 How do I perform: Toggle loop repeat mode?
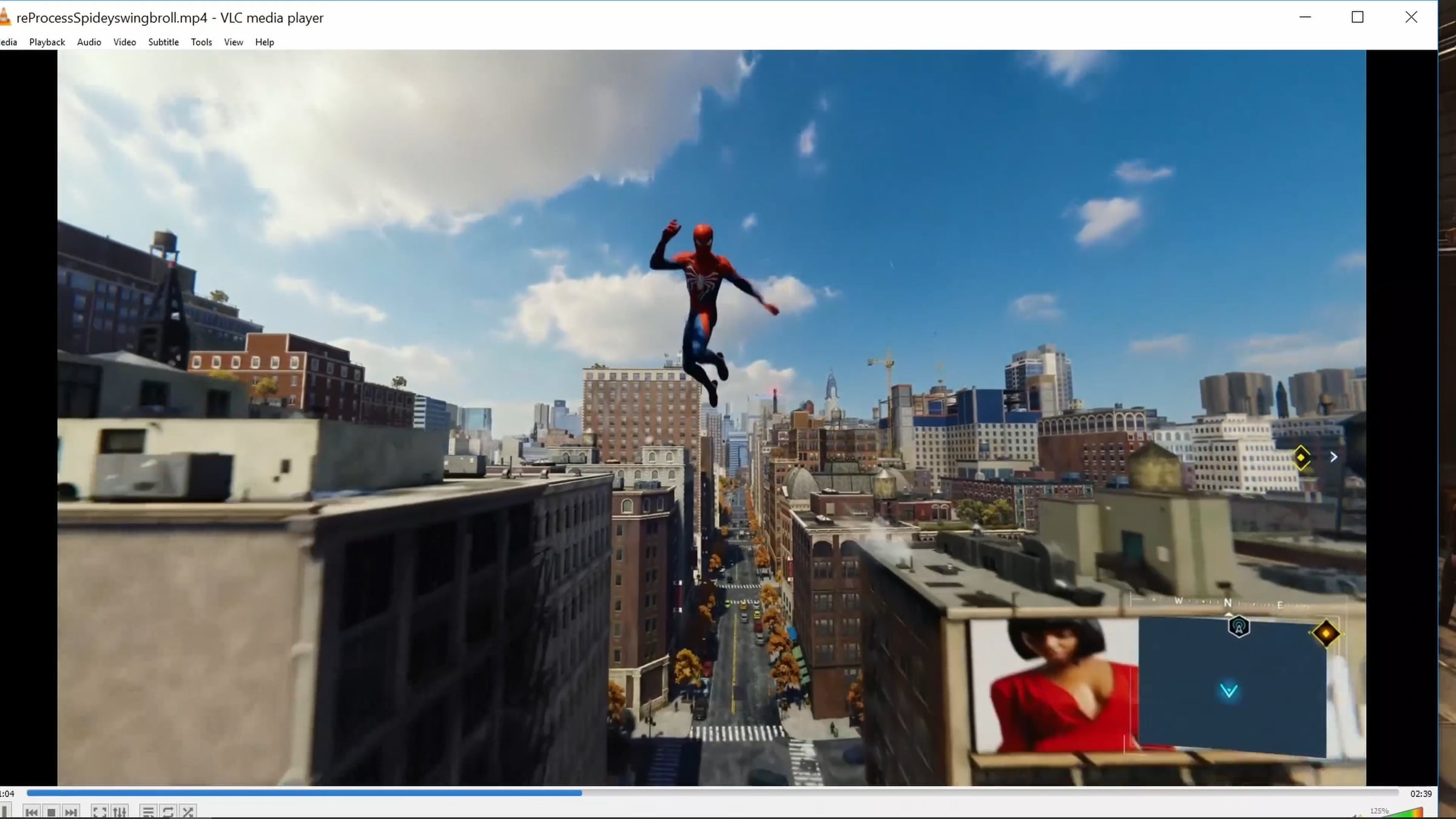tap(168, 812)
